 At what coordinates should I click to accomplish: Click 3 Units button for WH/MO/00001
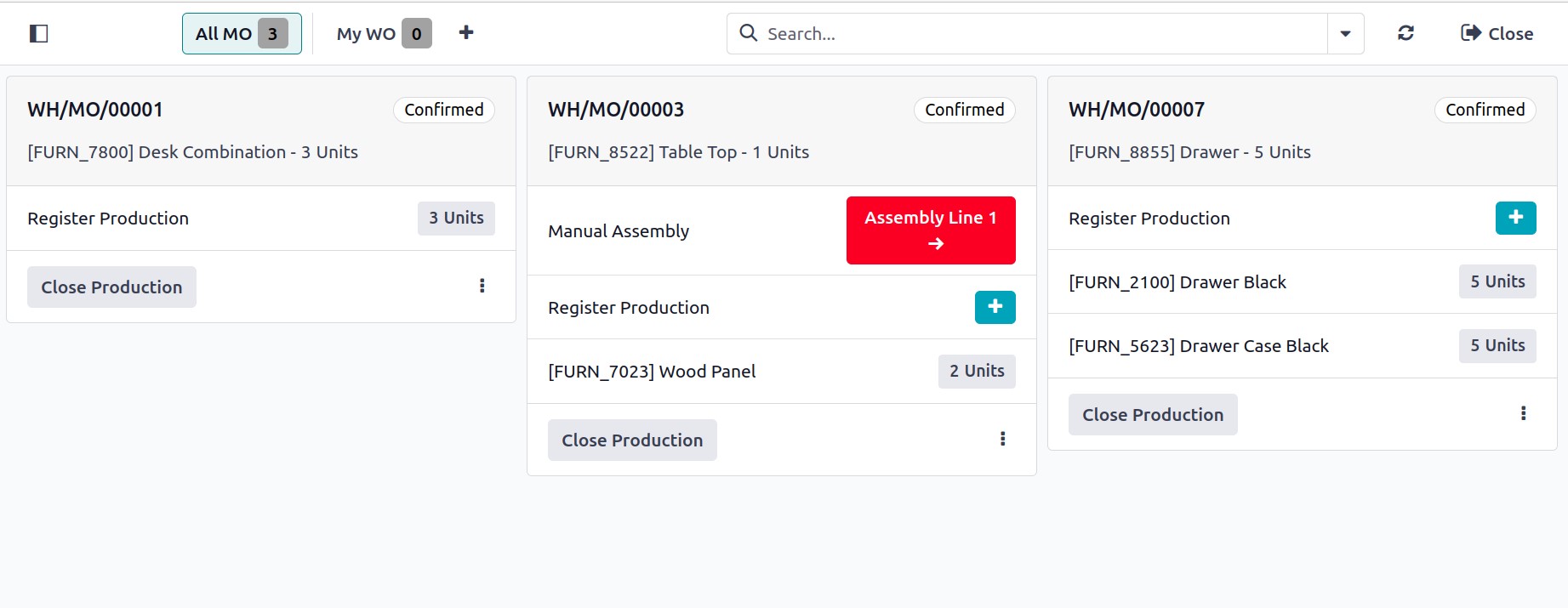pyautogui.click(x=456, y=218)
